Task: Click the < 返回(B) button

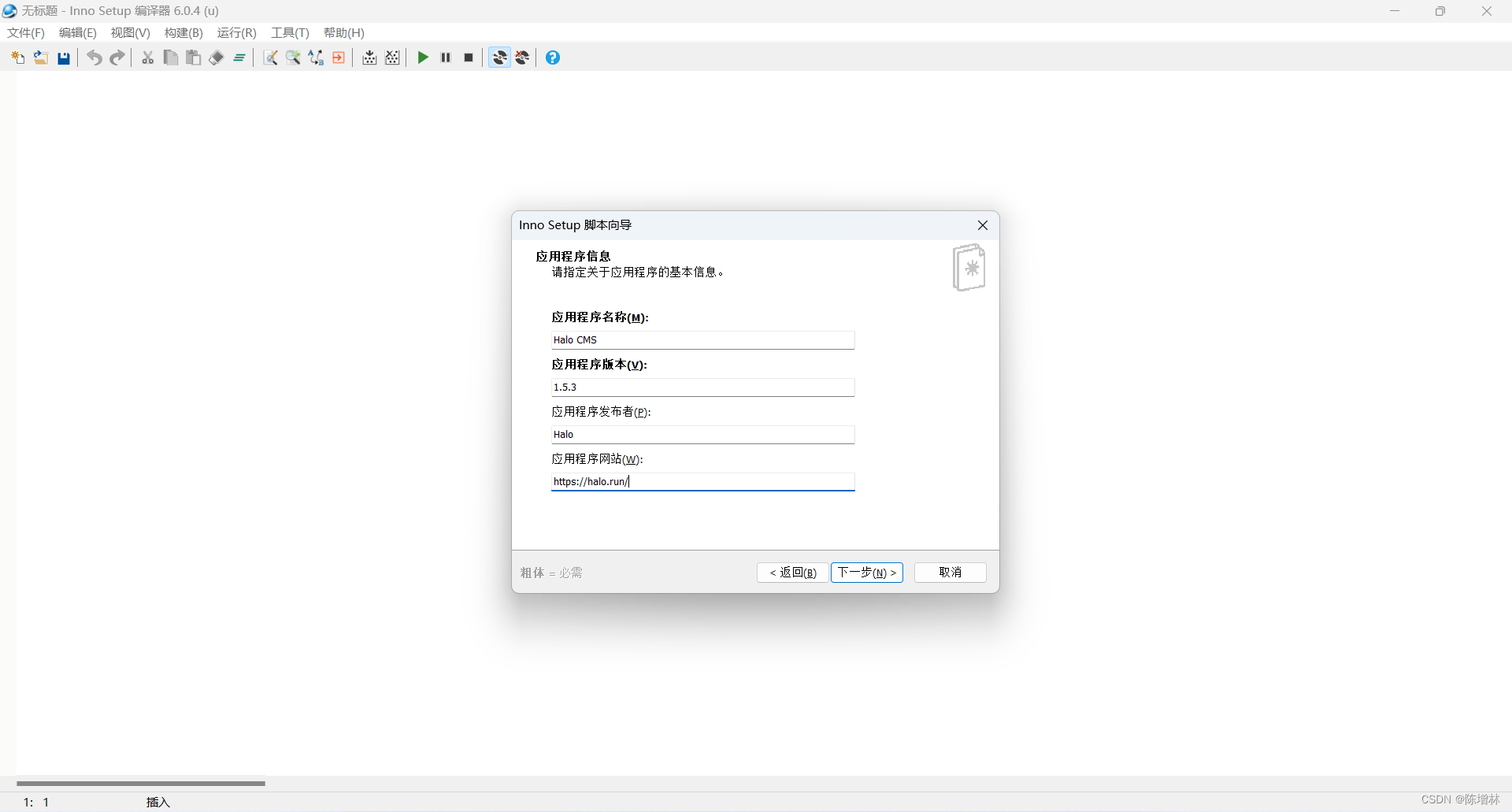Action: 793,573
